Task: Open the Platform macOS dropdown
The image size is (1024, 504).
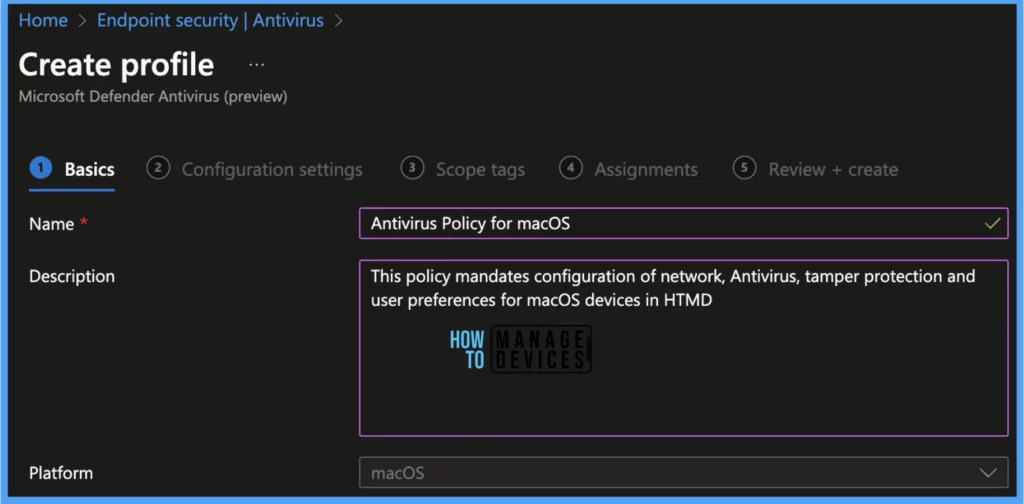Action: (683, 473)
